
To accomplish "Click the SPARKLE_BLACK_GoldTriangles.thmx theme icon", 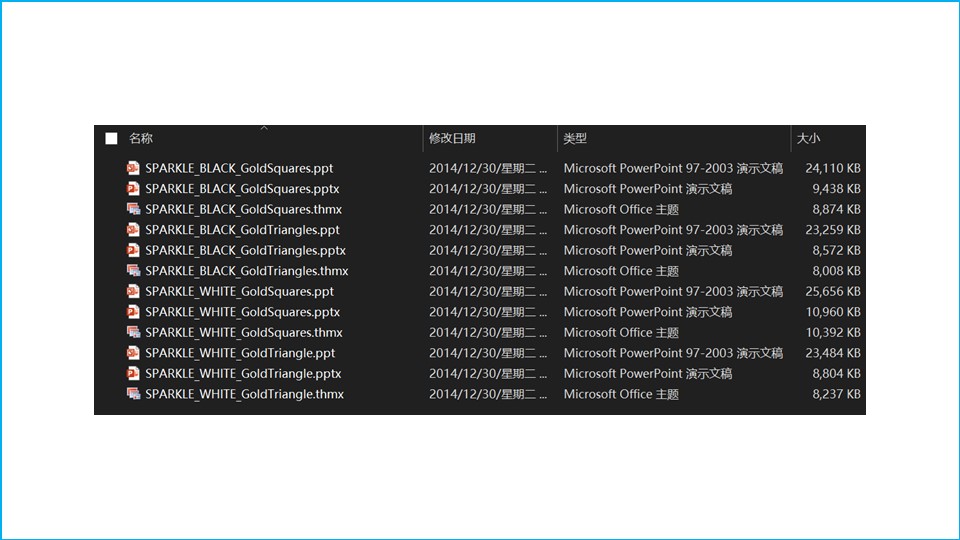I will coord(133,271).
